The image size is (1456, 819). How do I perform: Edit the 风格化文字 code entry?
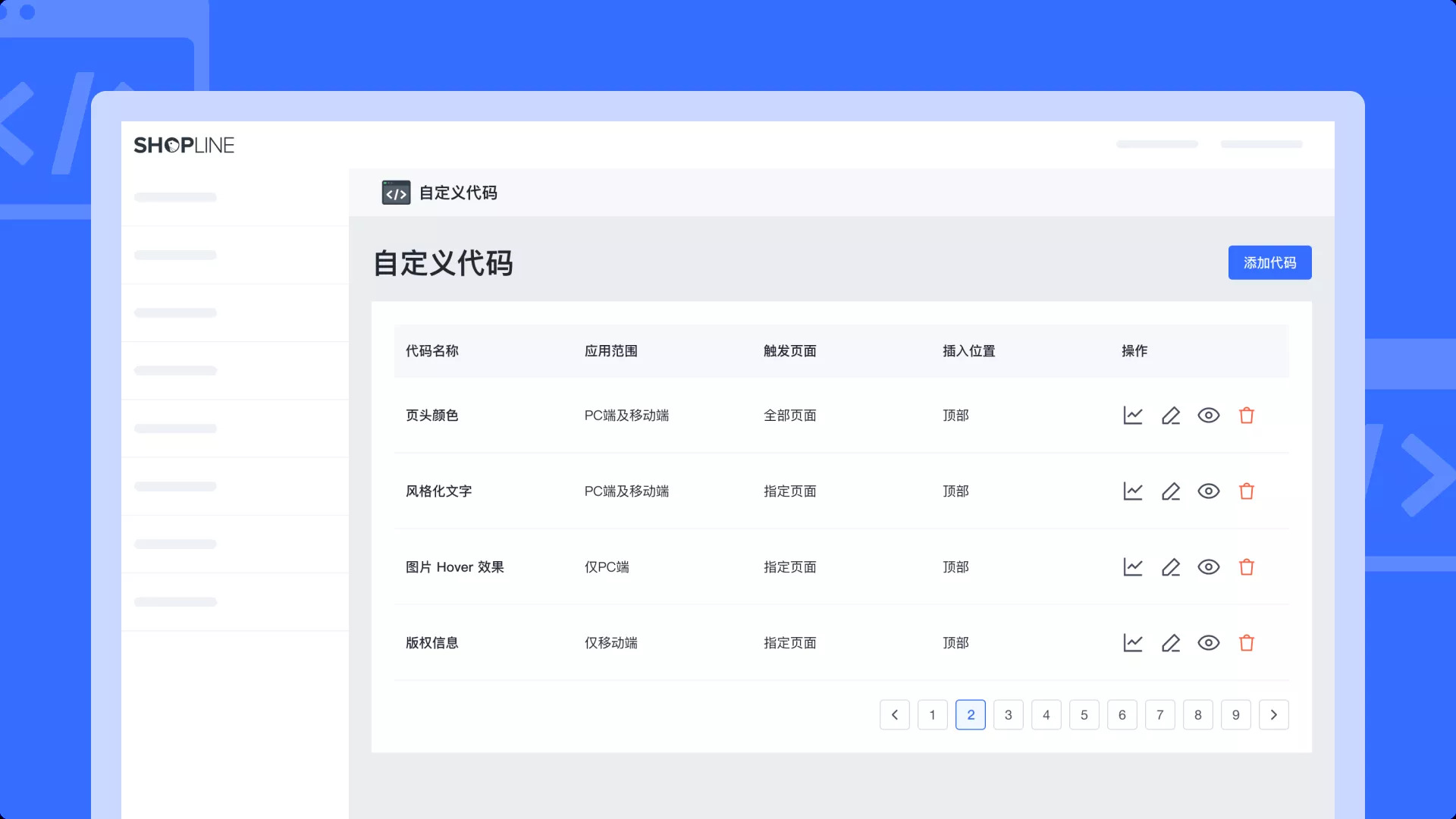point(1170,491)
